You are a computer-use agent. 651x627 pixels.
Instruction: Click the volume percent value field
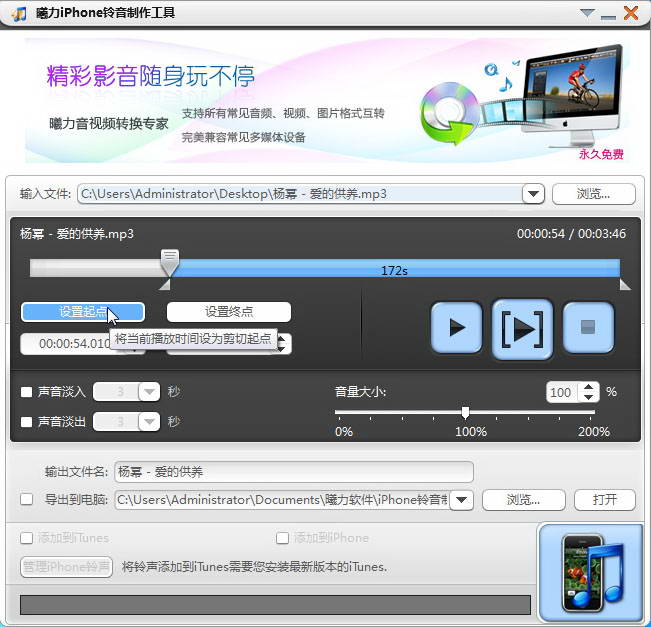click(x=562, y=392)
